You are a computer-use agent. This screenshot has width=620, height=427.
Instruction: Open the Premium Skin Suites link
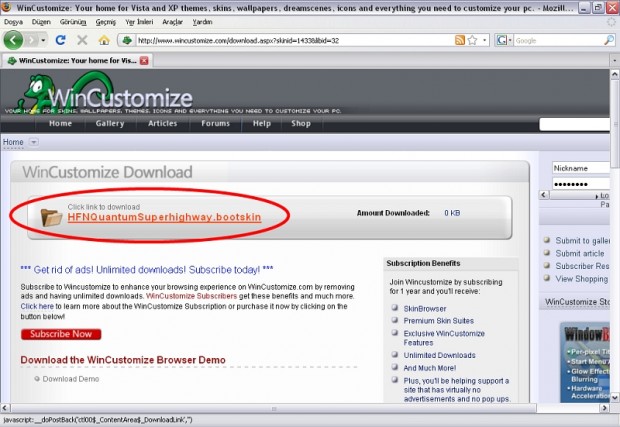point(439,321)
